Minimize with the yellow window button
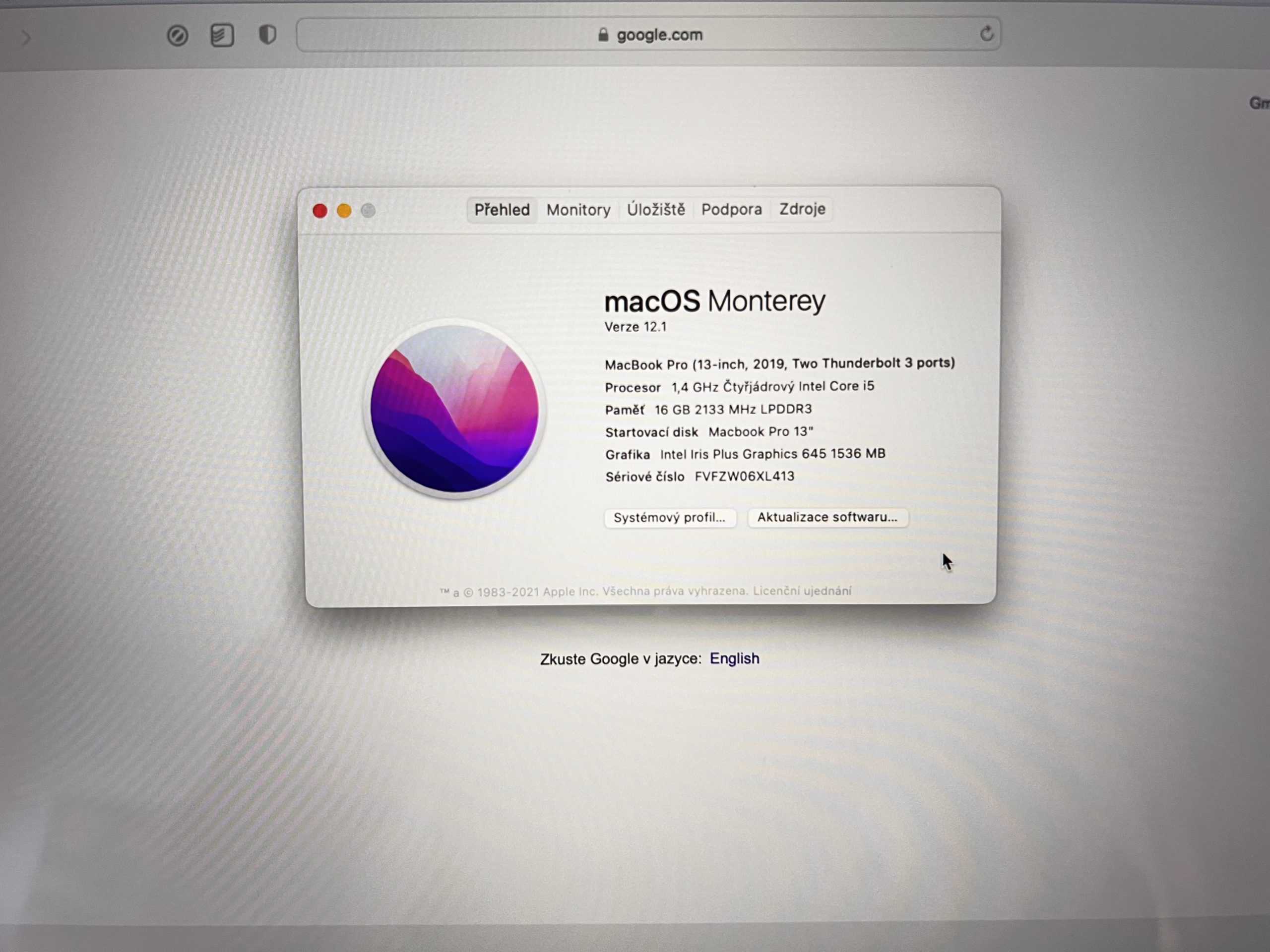The width and height of the screenshot is (1270, 952). pos(344,211)
